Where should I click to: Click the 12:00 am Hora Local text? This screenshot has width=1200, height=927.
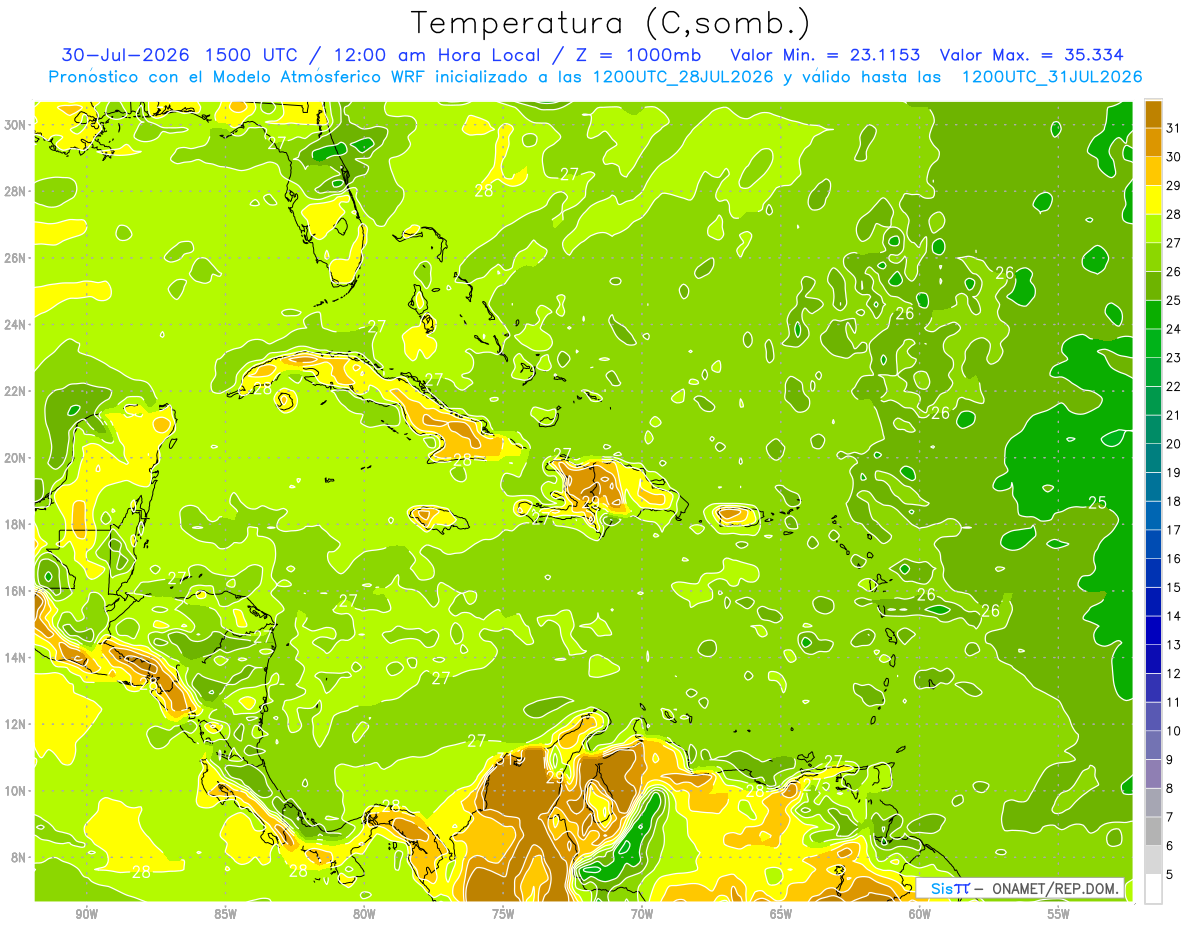point(436,55)
